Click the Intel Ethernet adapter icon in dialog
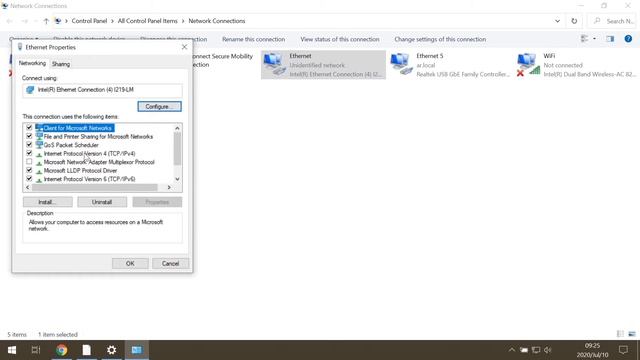640x360 pixels. click(30, 90)
